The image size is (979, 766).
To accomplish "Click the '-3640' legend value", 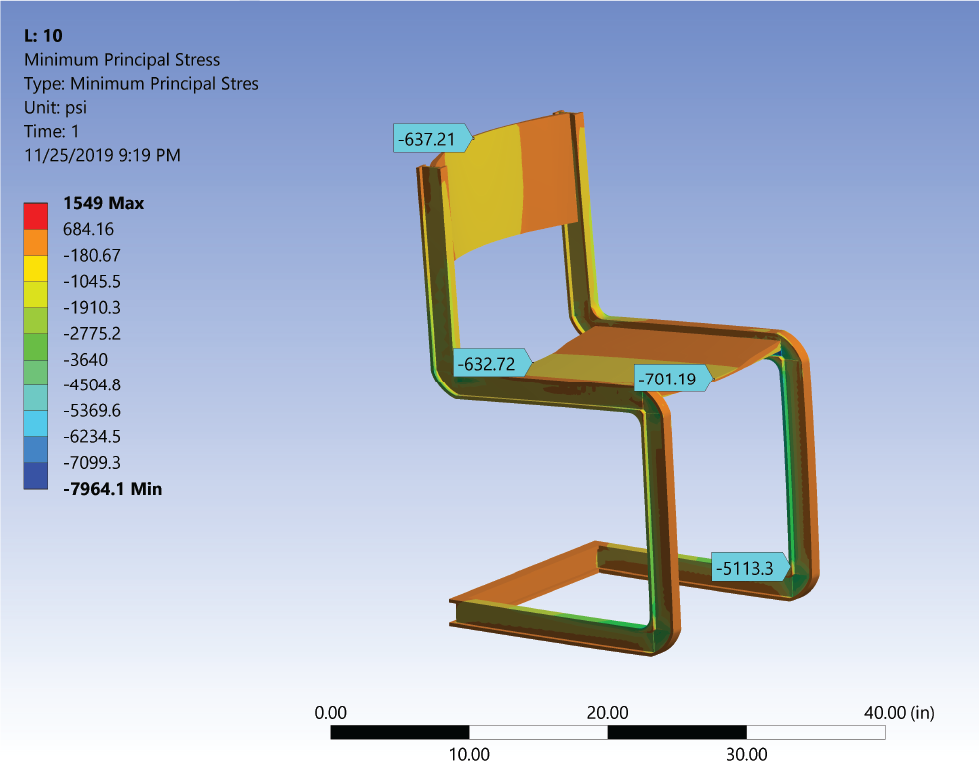I will (86, 360).
